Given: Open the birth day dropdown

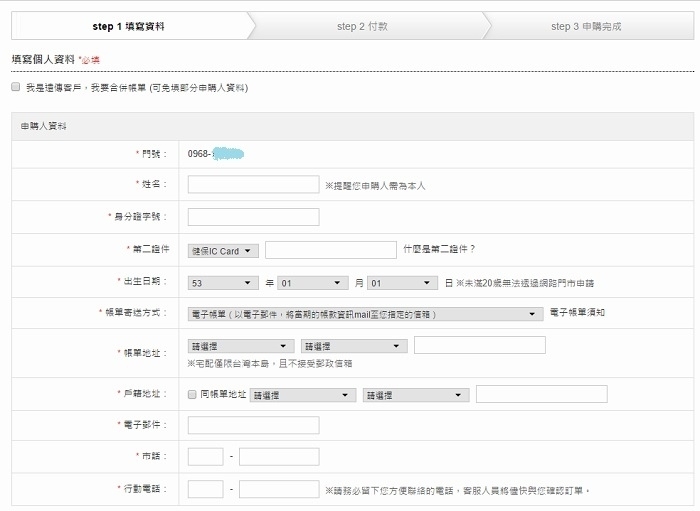Looking at the screenshot, I should click(x=402, y=283).
